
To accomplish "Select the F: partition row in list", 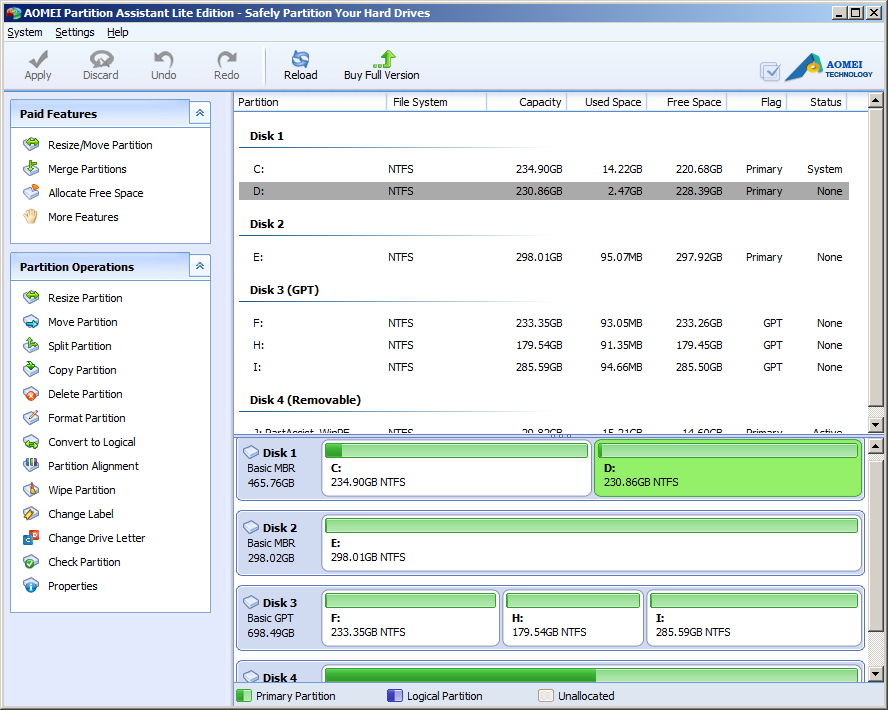I will (544, 323).
